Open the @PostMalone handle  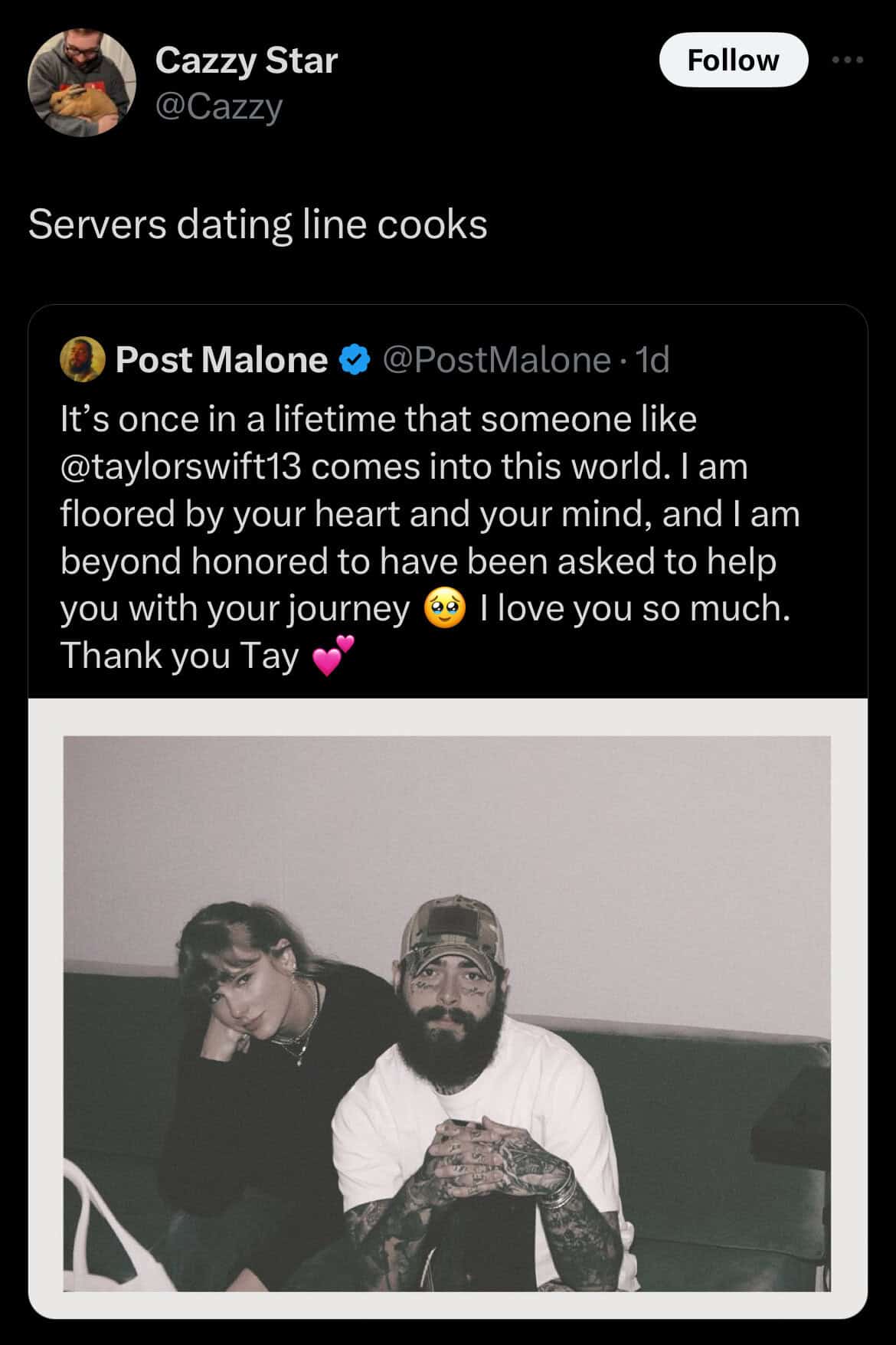495,359
